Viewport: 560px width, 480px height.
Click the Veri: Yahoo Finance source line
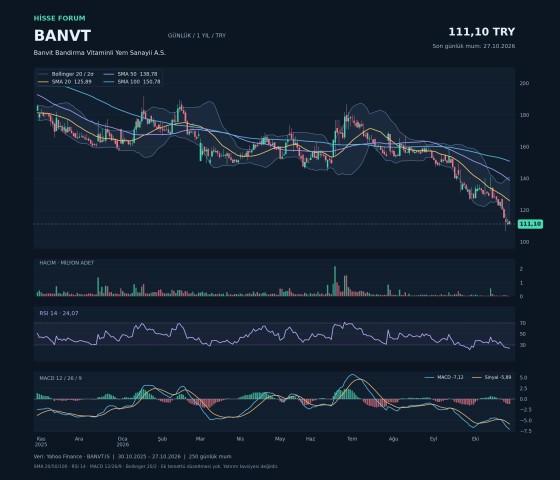coord(132,456)
